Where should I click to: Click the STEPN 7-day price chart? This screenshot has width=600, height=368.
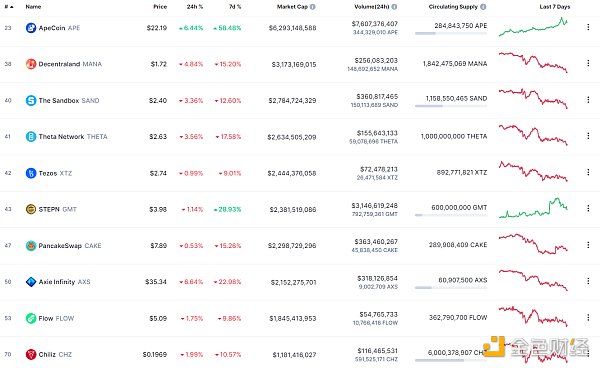(x=533, y=208)
